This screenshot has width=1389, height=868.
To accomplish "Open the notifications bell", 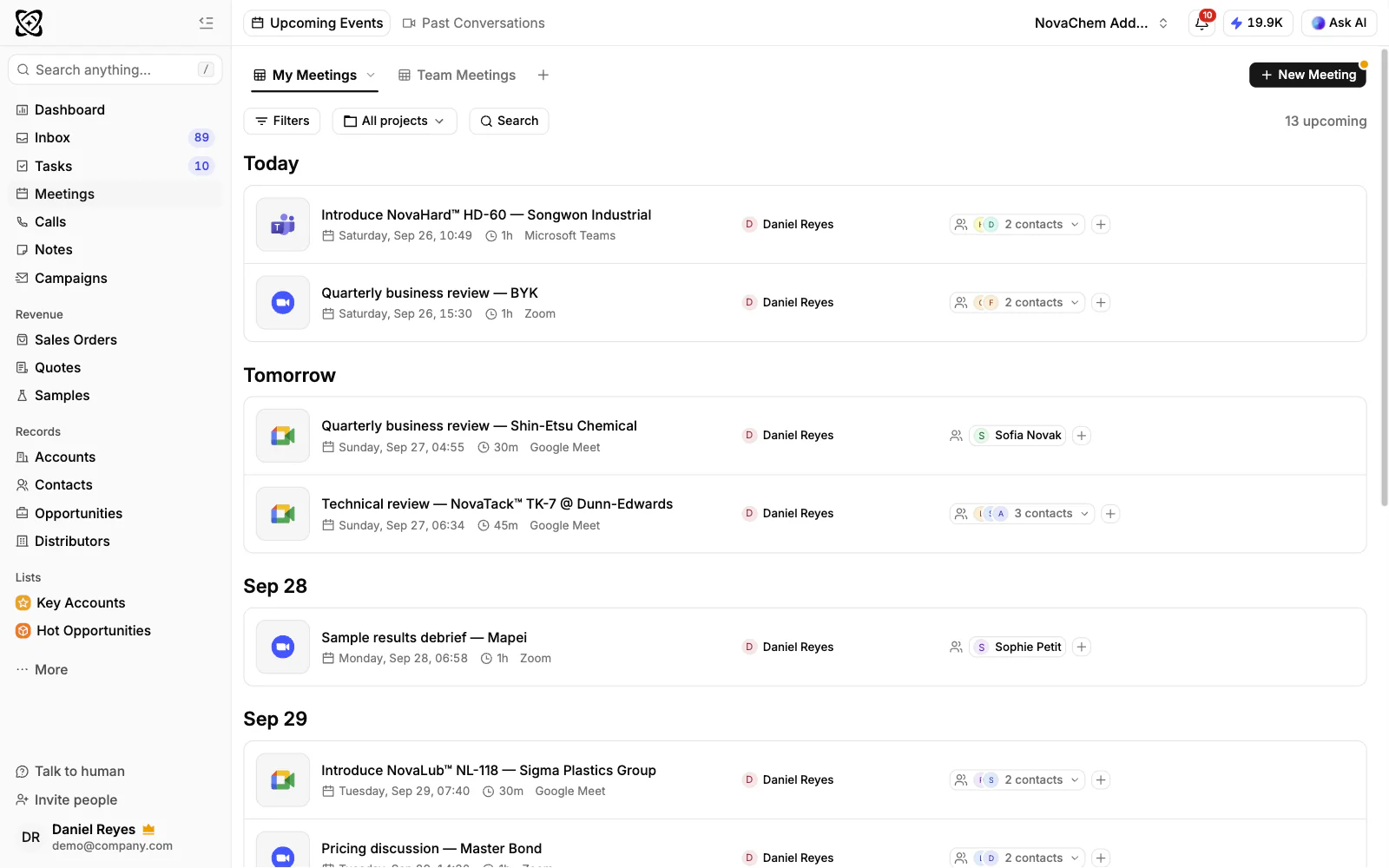I will click(x=1201, y=23).
